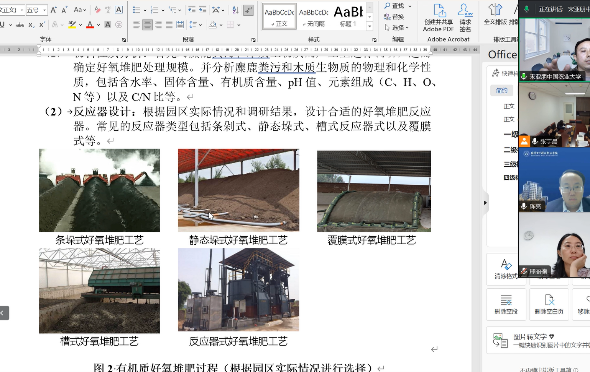590x372 pixels.
Task: Click the Increase Indent icon
Action: click(202, 10)
